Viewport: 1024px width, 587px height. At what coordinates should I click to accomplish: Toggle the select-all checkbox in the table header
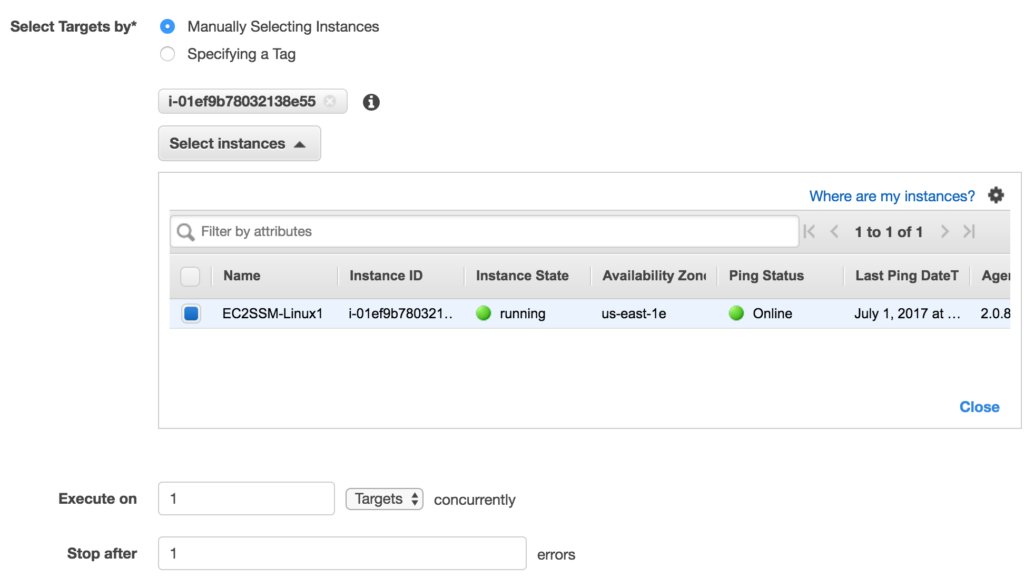click(190, 276)
